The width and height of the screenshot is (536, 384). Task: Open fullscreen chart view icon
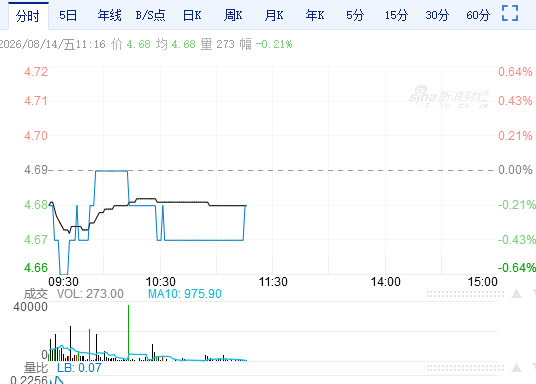click(x=510, y=13)
